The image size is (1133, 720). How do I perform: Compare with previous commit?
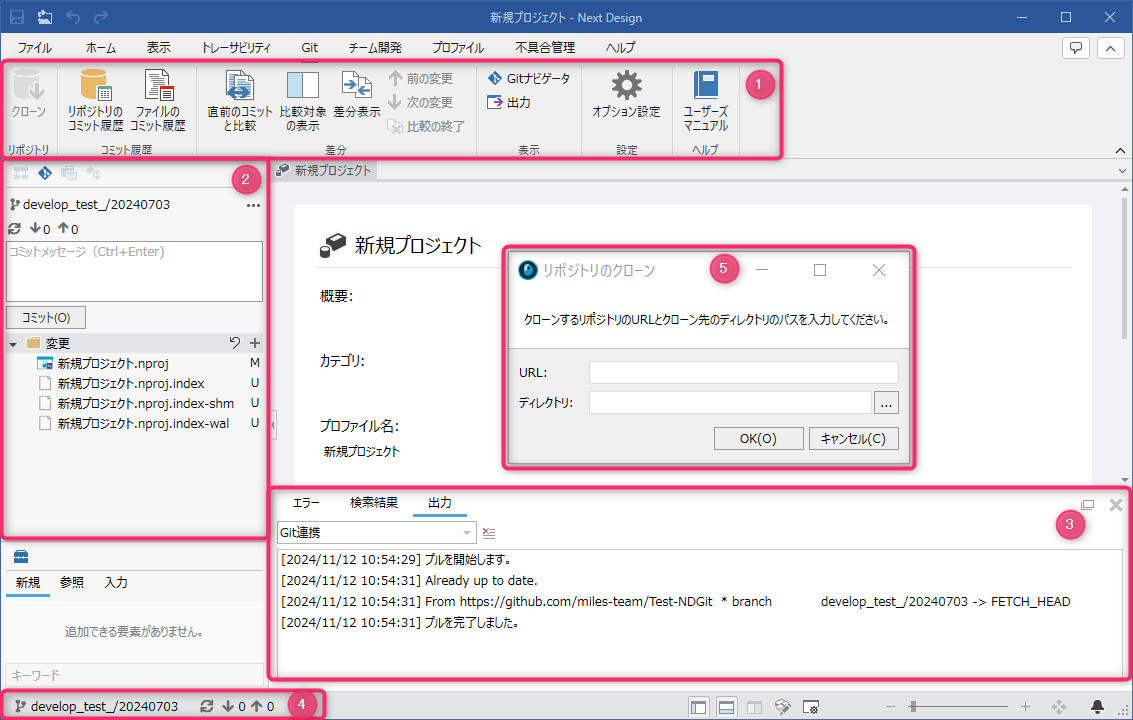click(x=239, y=100)
